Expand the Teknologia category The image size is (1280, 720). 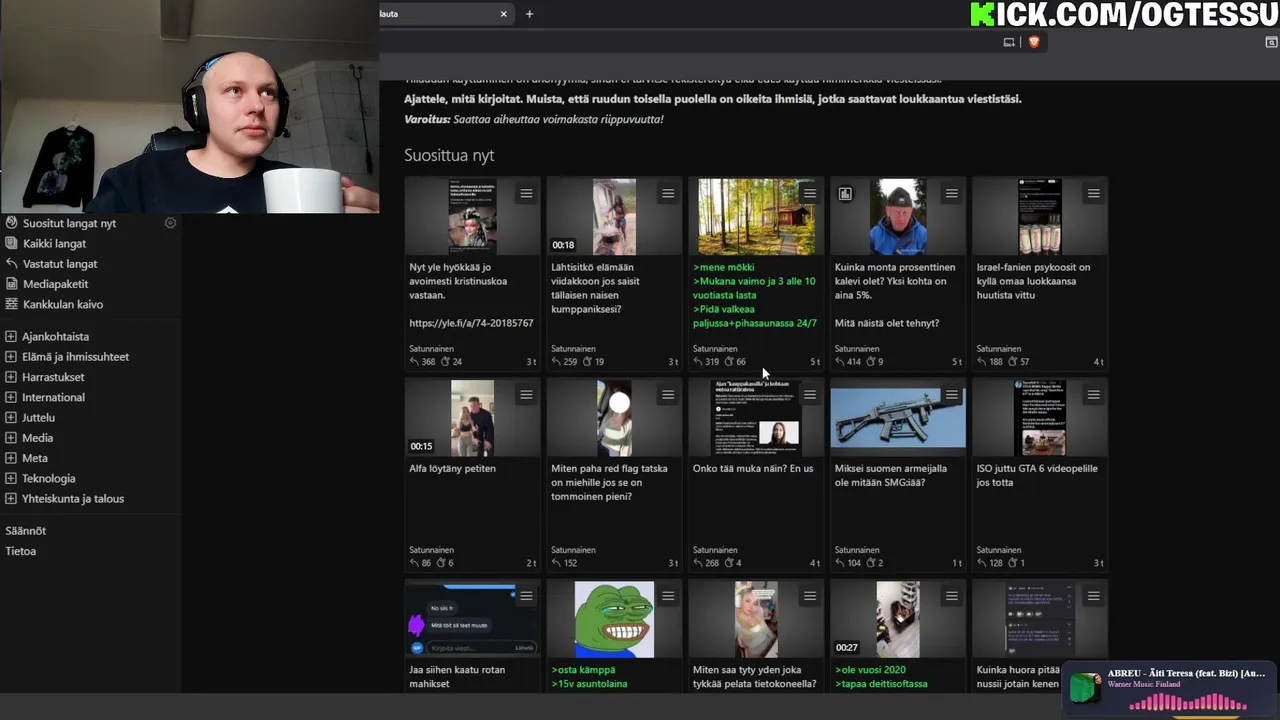click(11, 478)
